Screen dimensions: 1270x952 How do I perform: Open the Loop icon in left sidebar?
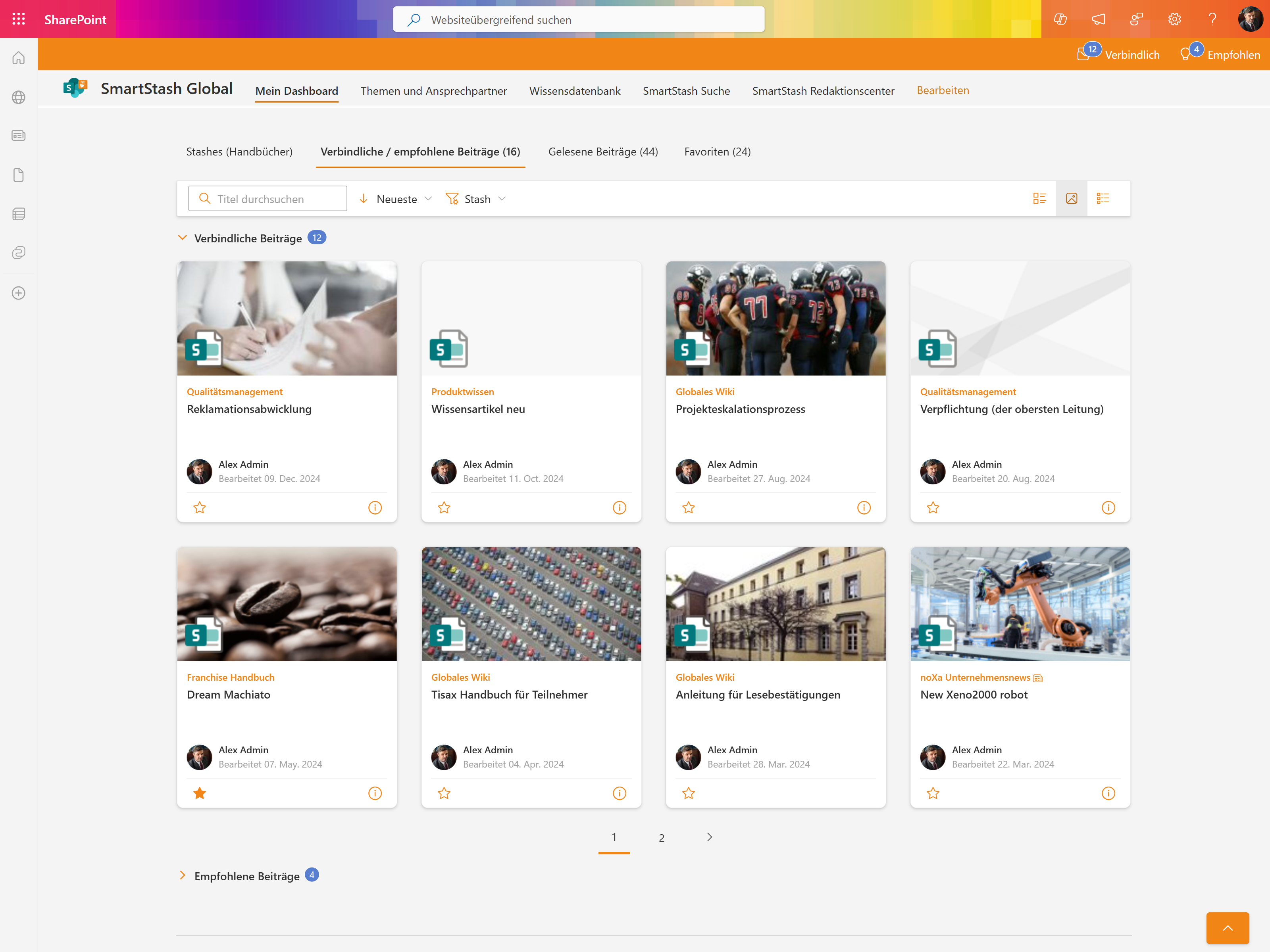click(x=19, y=253)
